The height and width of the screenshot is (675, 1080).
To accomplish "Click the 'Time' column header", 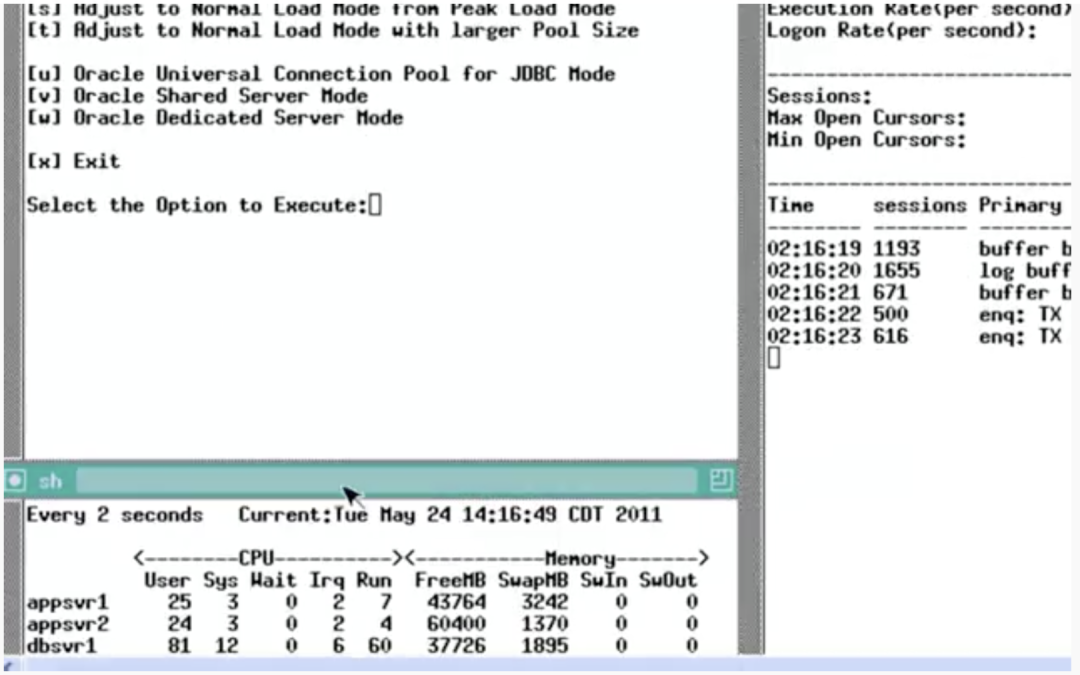I will pos(791,205).
